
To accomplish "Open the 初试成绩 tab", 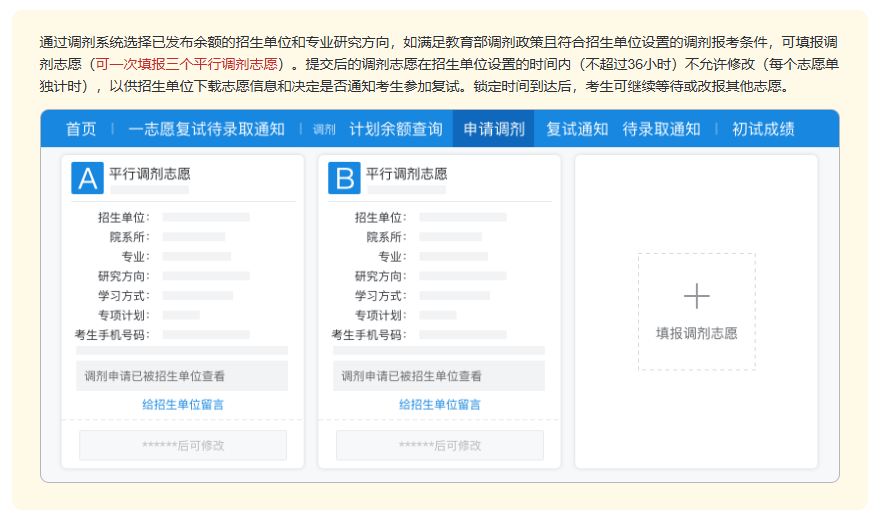I will tap(763, 129).
